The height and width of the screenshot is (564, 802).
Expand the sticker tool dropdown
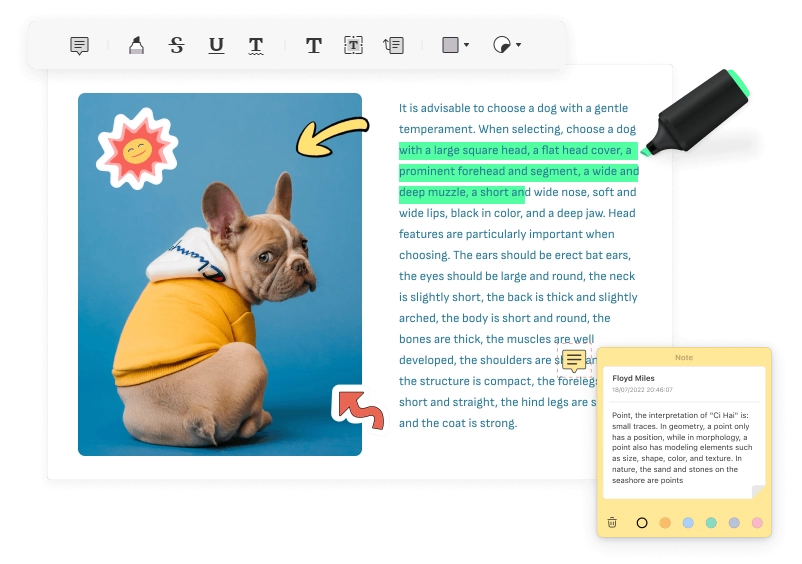tap(507, 45)
